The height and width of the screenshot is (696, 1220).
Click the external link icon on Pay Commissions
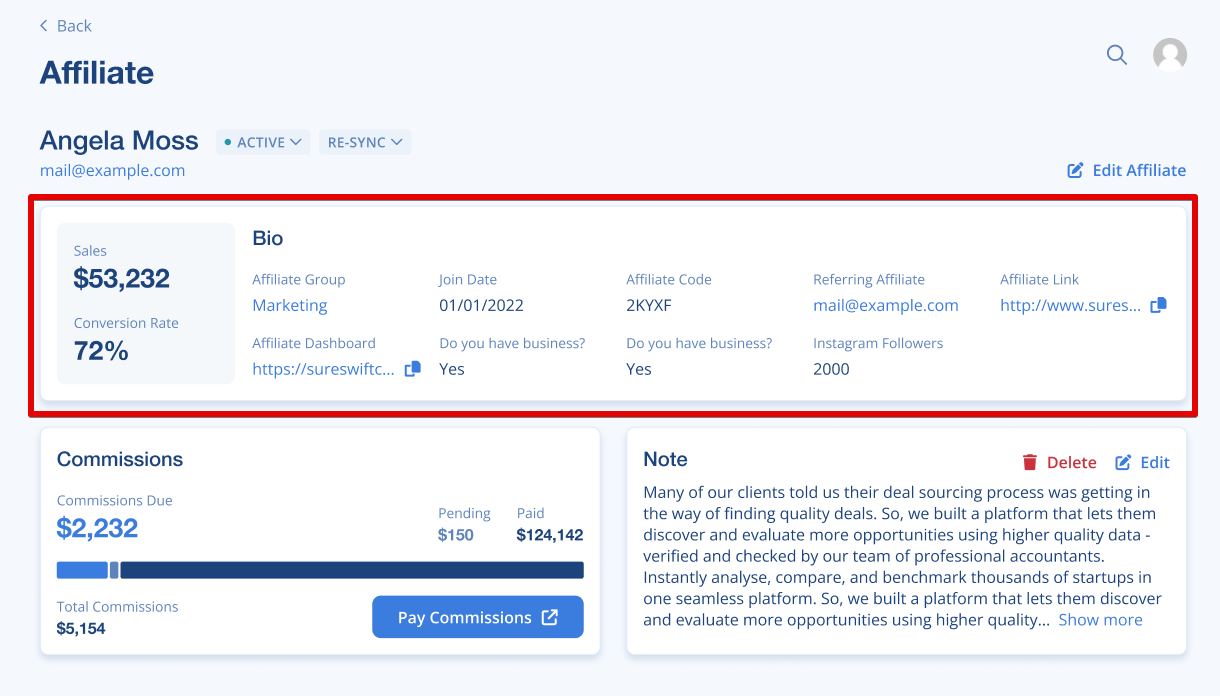(549, 617)
